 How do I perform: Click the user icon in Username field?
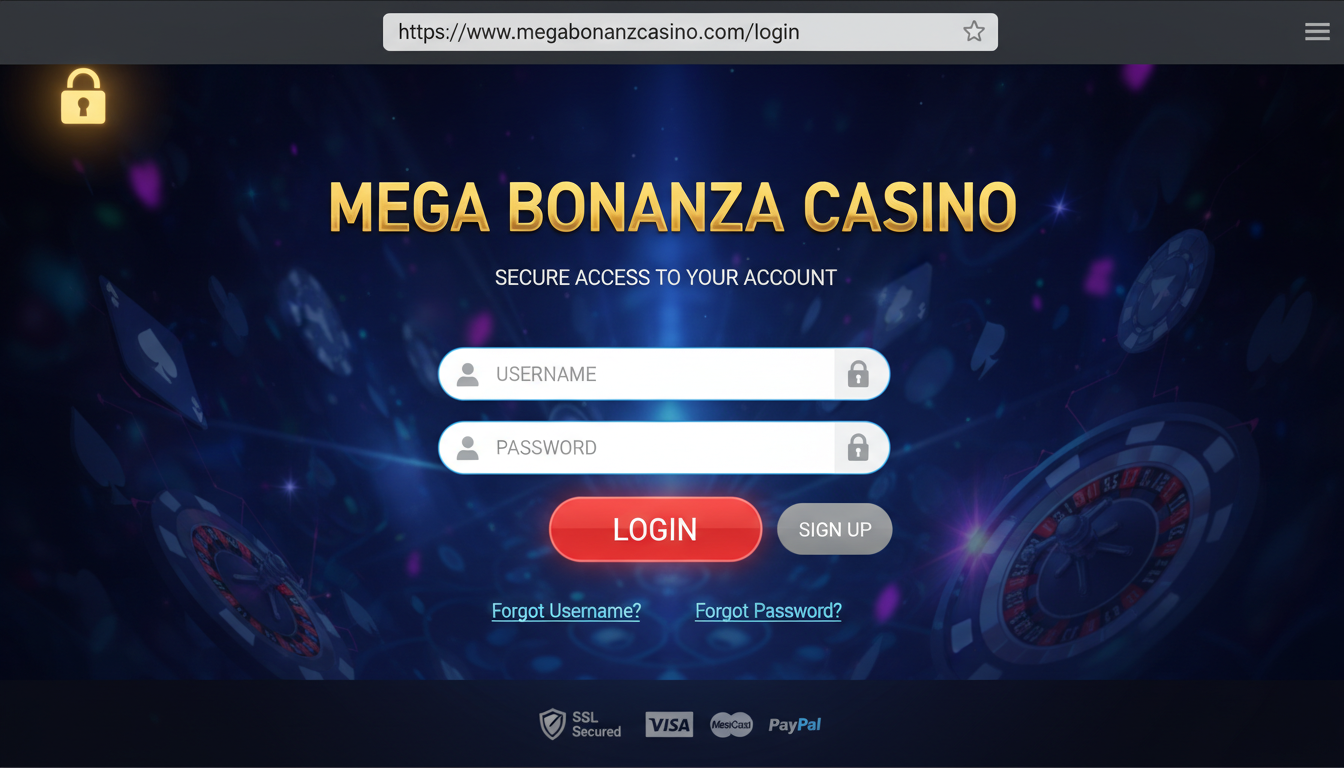pyautogui.click(x=467, y=375)
